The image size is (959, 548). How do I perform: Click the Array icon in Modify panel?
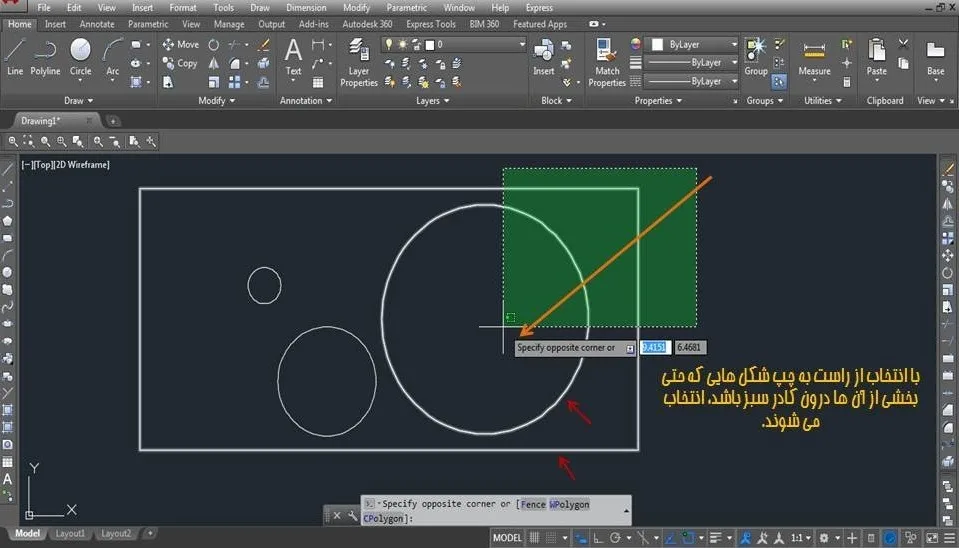235,82
